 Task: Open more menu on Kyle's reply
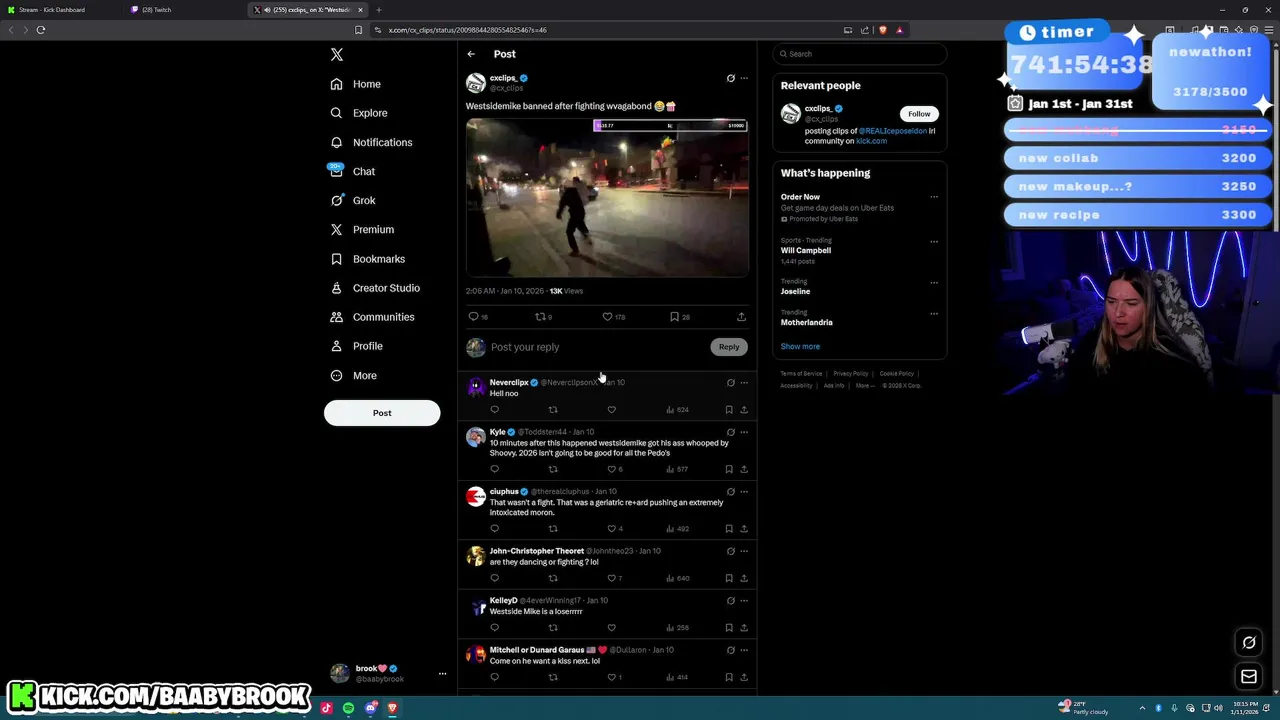743,432
